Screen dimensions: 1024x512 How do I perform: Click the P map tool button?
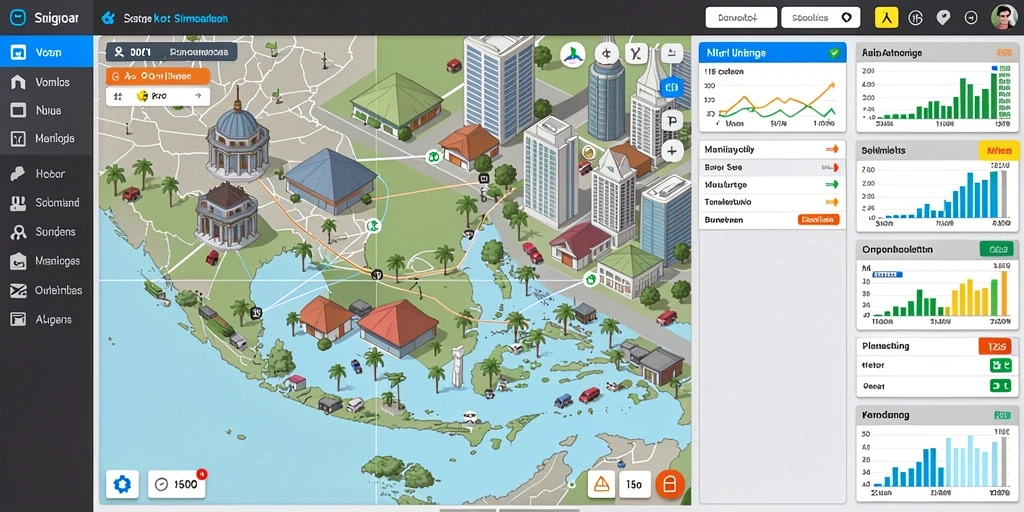pyautogui.click(x=671, y=120)
